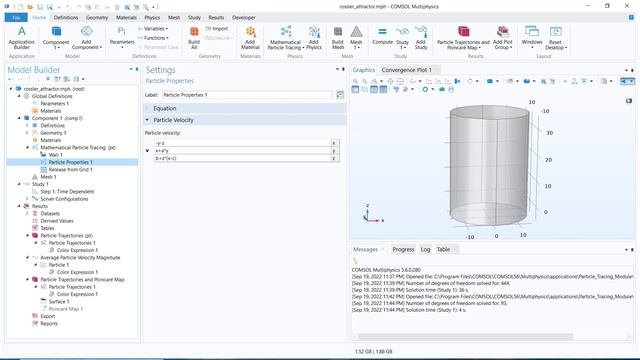Click the zoom extents graphics icon
This screenshot has width=640, height=360.
pos(400,81)
